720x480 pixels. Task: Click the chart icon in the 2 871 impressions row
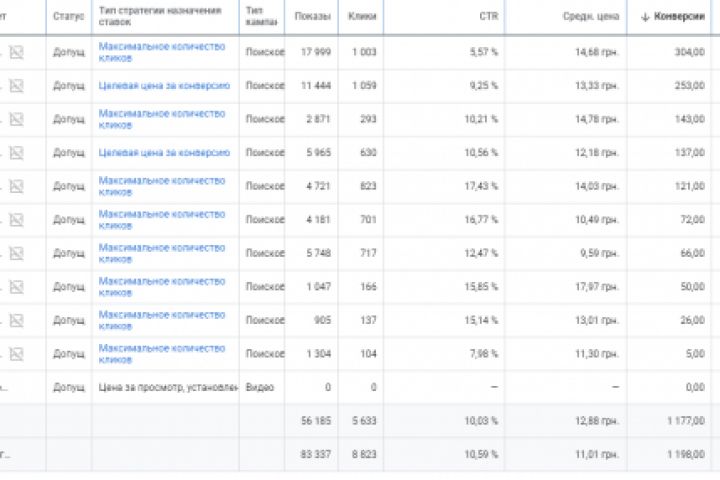[17, 119]
